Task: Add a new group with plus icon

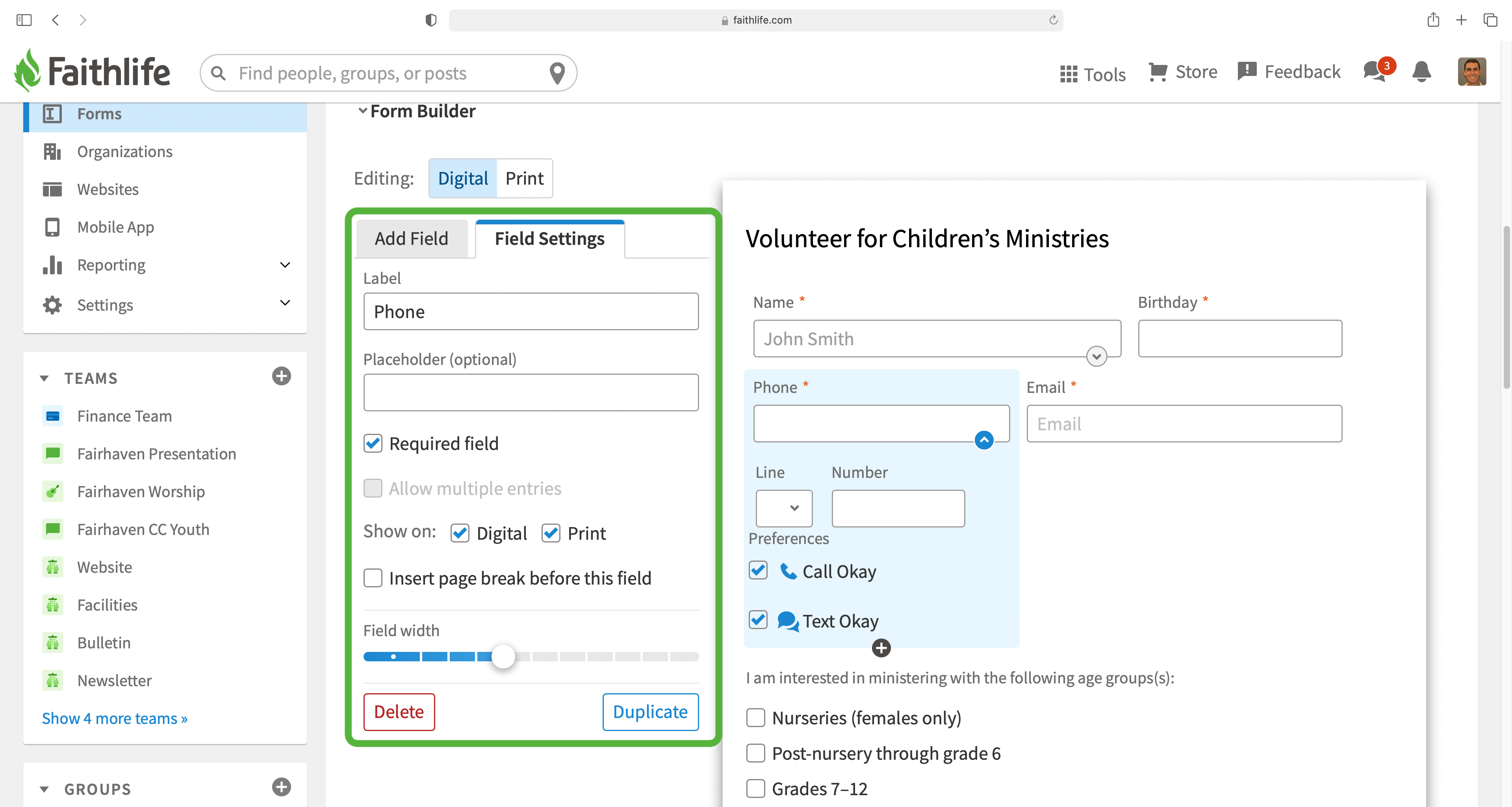Action: coord(281,787)
